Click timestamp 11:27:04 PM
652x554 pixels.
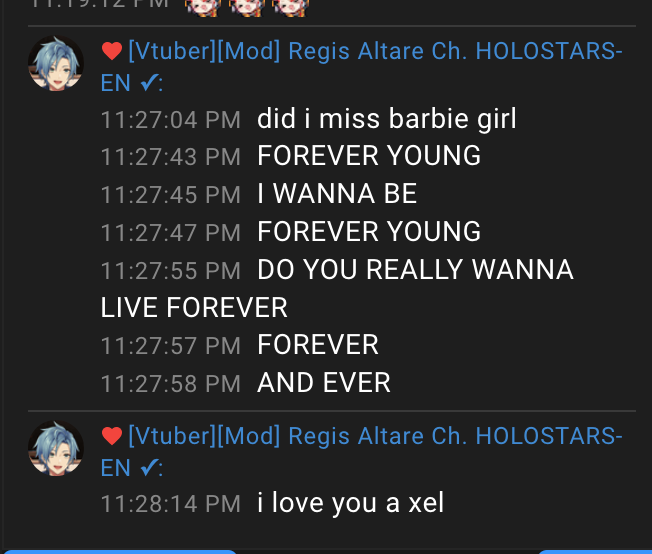point(171,120)
